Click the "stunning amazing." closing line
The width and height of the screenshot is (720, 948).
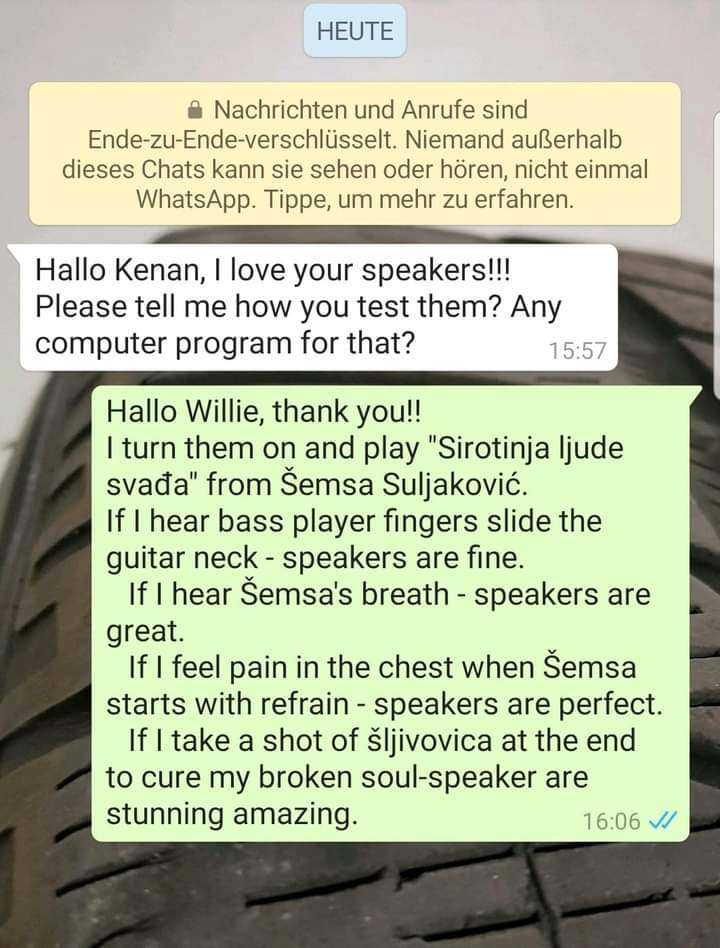(232, 814)
